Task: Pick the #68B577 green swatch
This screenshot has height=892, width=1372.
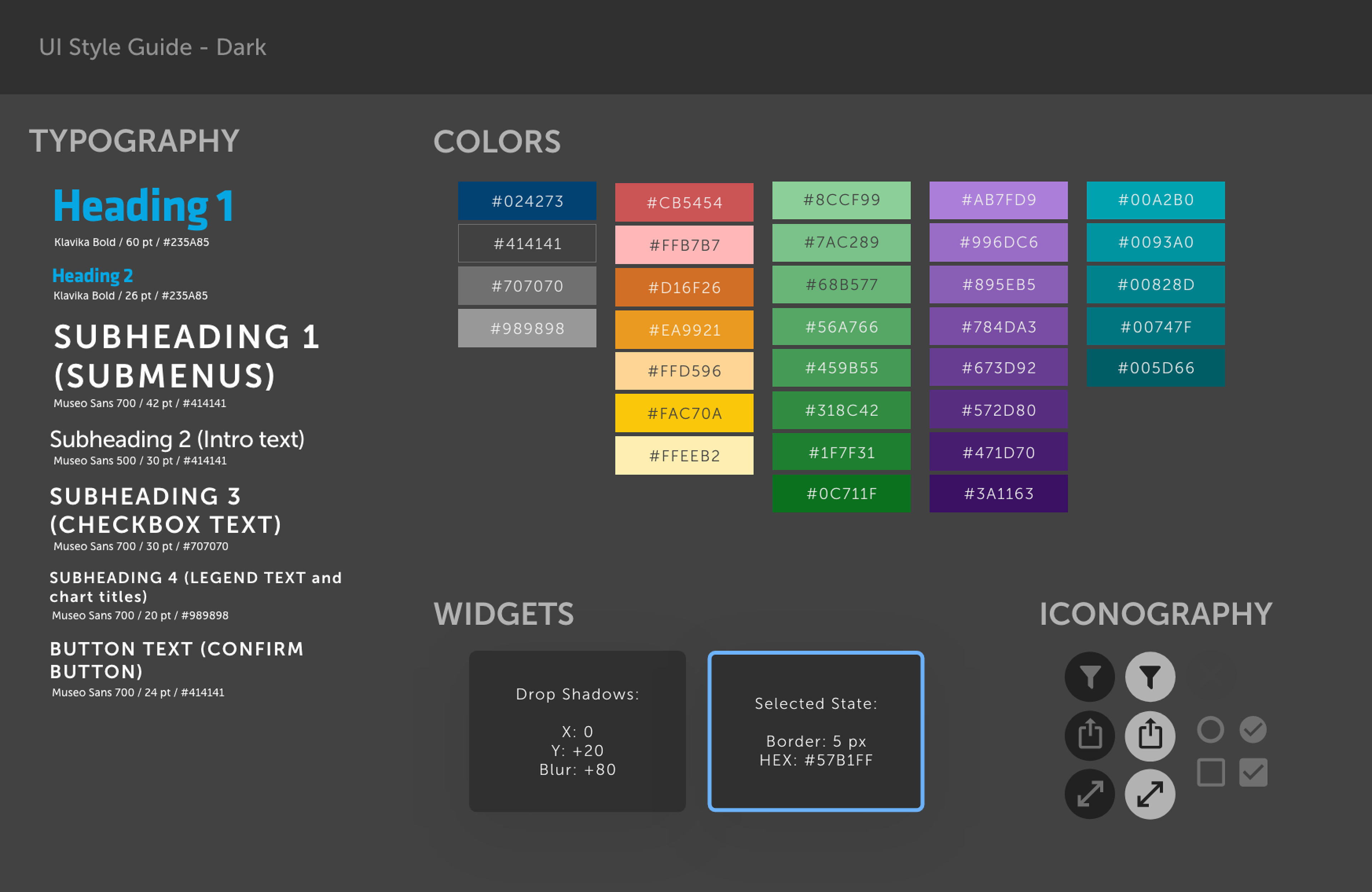Action: coord(842,284)
